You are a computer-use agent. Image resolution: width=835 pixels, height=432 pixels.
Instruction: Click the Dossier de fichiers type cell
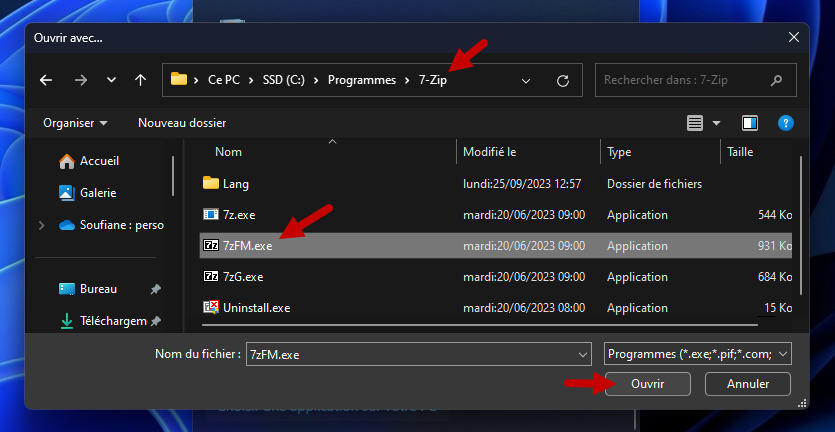[x=654, y=184]
